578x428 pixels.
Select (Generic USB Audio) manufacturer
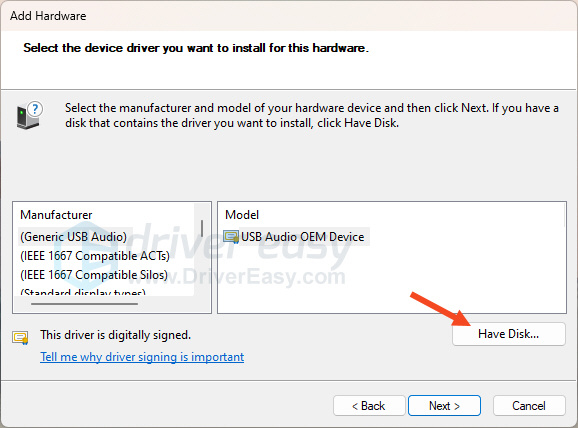click(73, 237)
